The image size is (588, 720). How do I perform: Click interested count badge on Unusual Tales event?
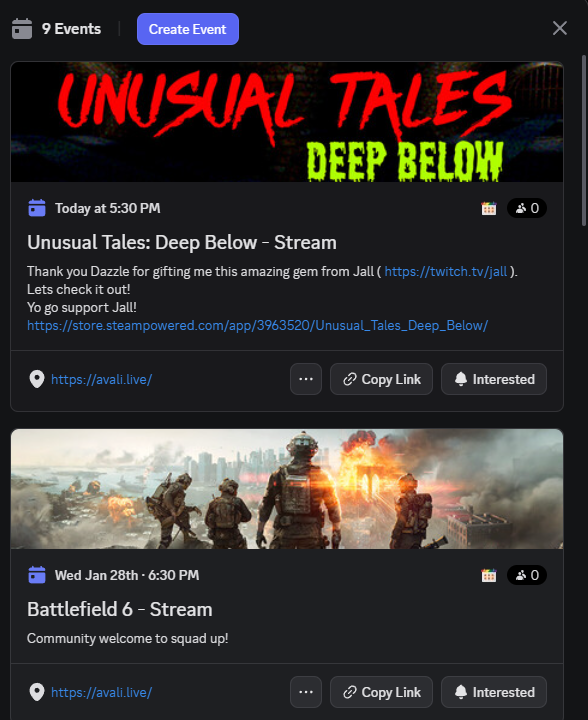point(527,208)
